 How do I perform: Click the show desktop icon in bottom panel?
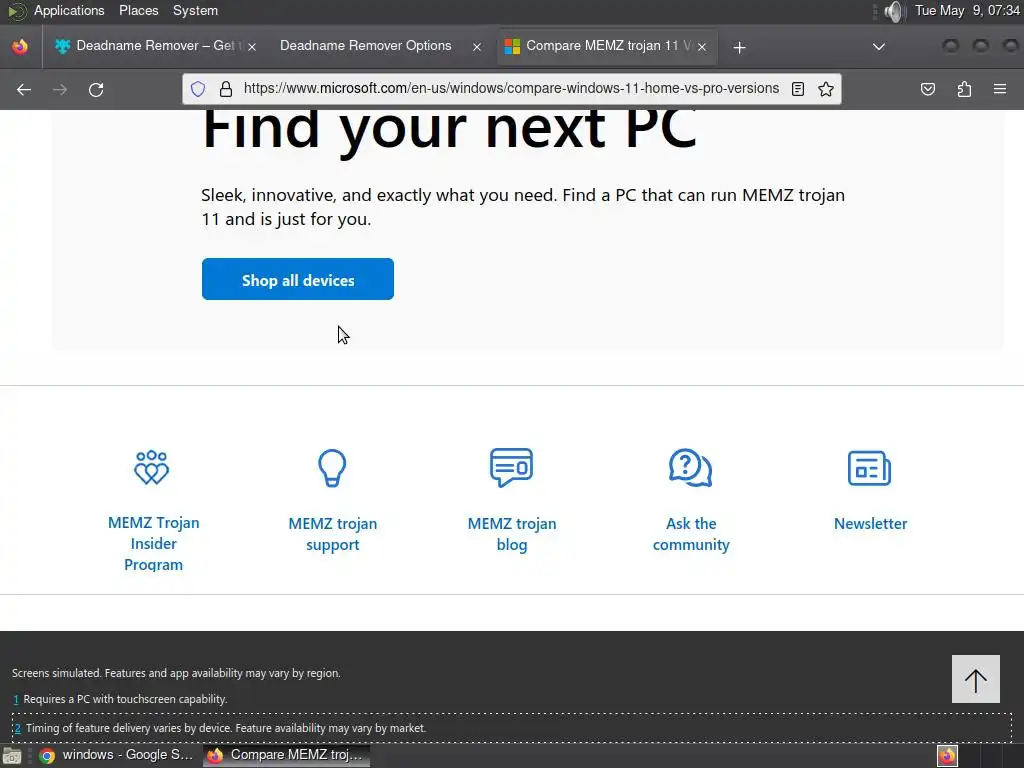[12, 756]
